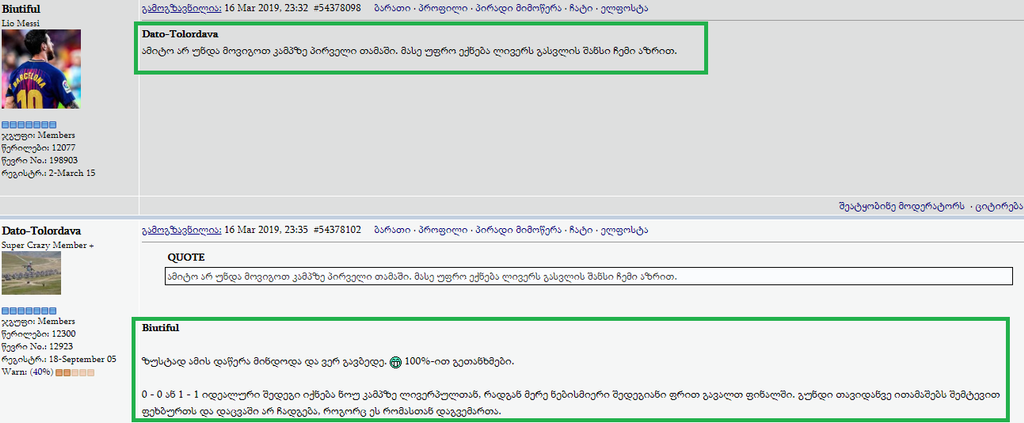Click the blue rank pips under Biutiful's avatar
This screenshot has width=1024, height=423.
click(x=29, y=124)
